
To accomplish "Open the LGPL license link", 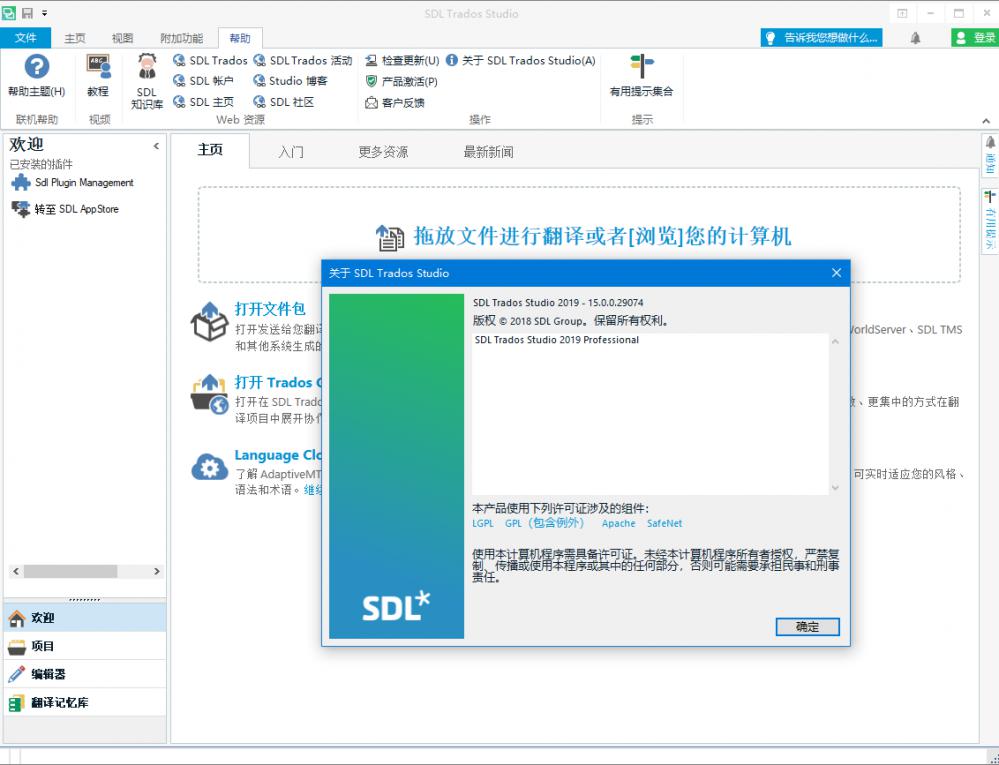I will 483,524.
